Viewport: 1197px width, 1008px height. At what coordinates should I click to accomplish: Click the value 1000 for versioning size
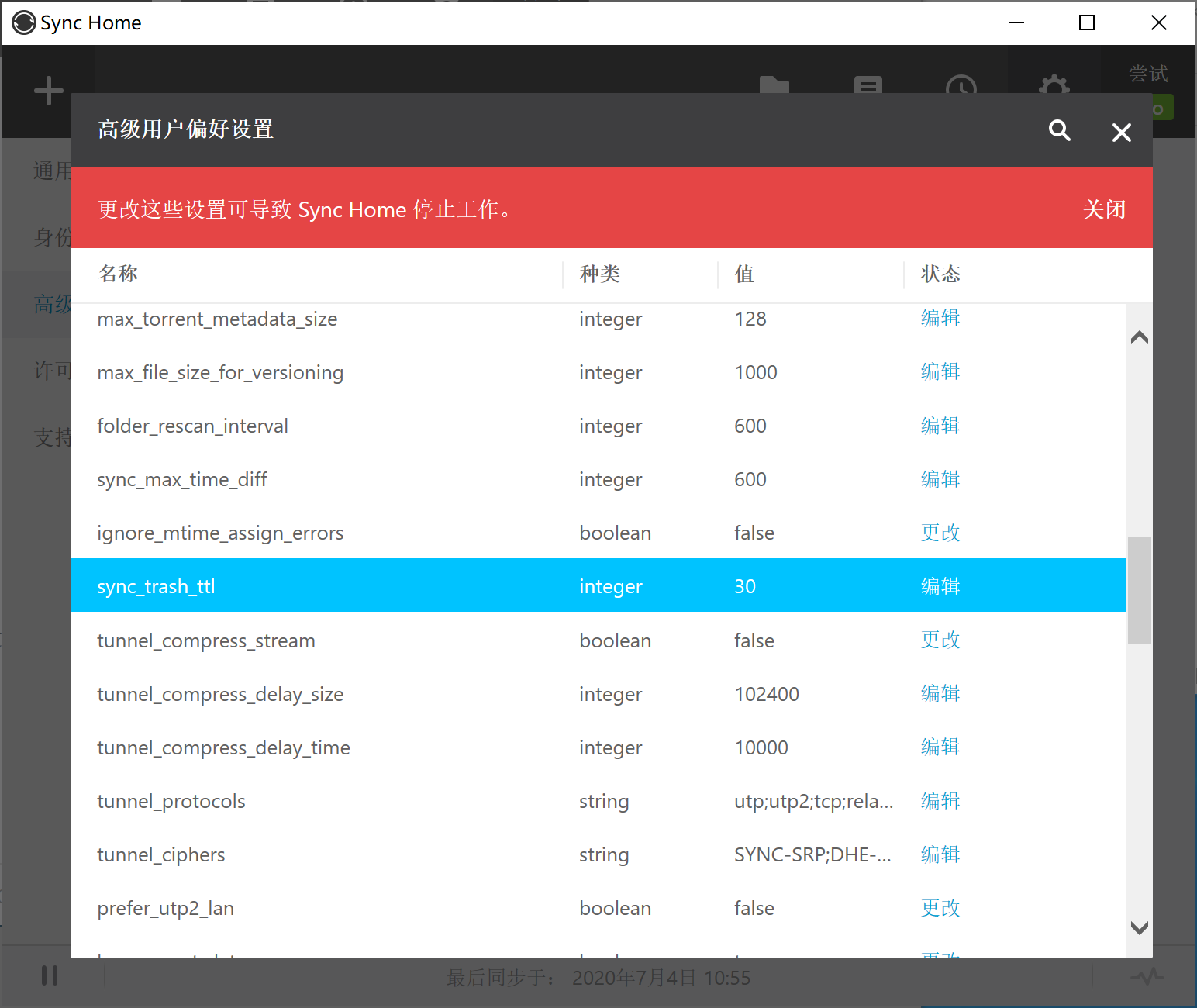(756, 372)
